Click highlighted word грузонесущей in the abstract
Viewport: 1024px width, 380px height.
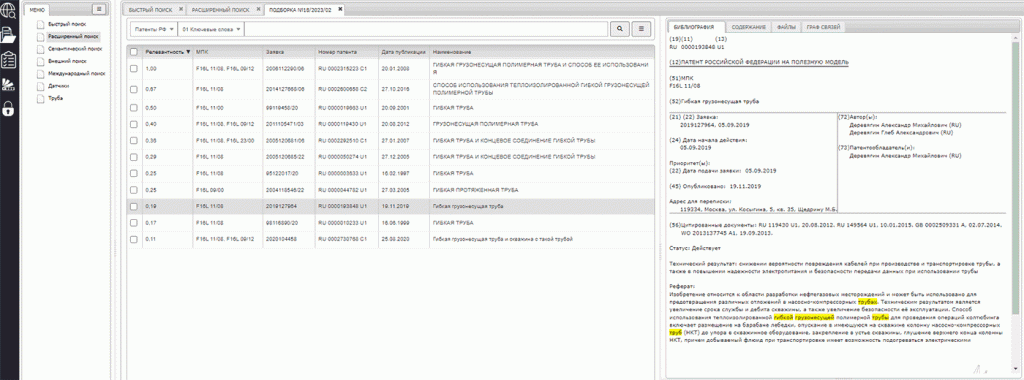(815, 317)
